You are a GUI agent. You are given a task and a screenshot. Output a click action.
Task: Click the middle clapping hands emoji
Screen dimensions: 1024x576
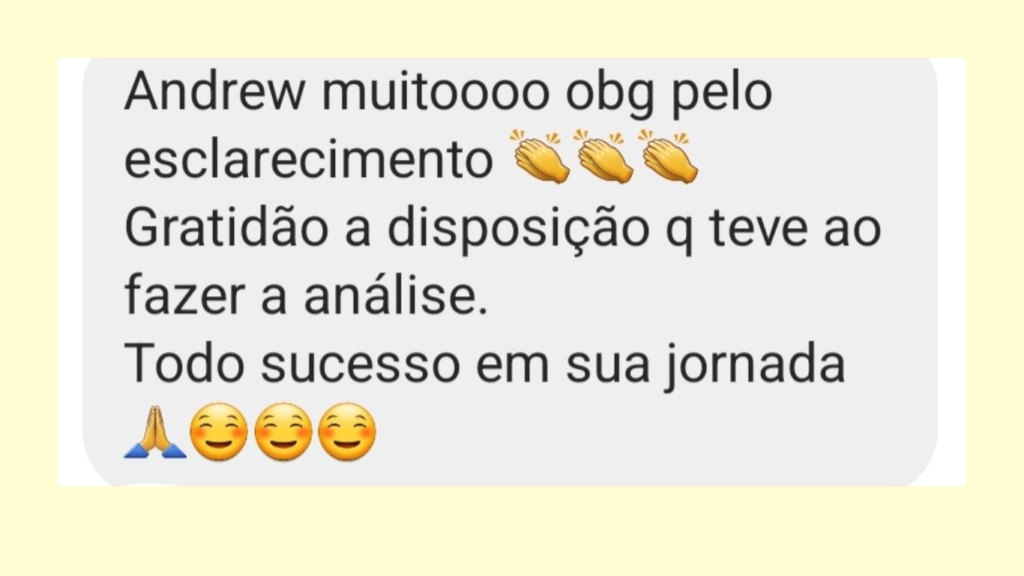[x=604, y=156]
